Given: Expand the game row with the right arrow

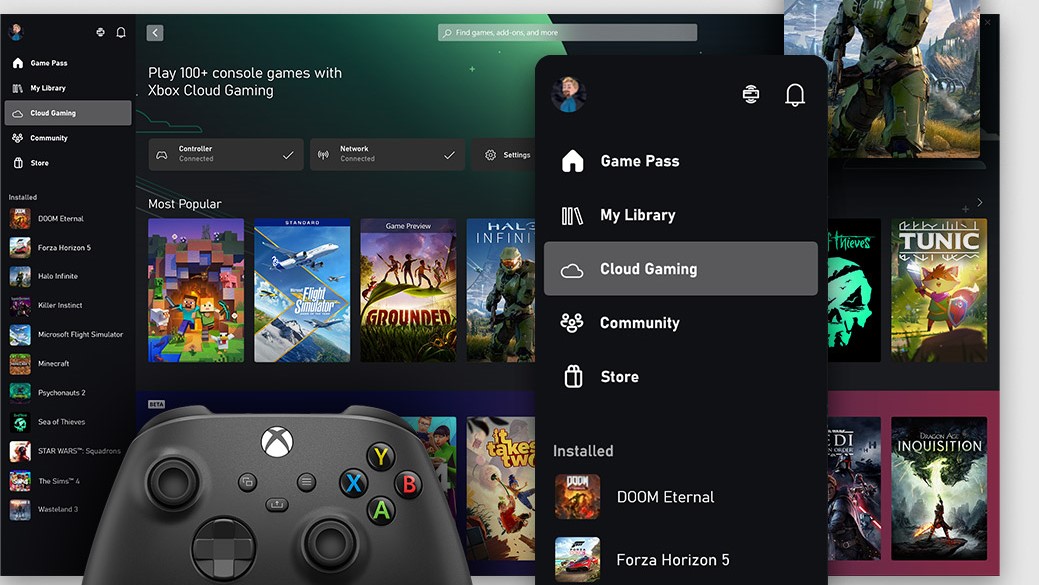Looking at the screenshot, I should [978, 202].
